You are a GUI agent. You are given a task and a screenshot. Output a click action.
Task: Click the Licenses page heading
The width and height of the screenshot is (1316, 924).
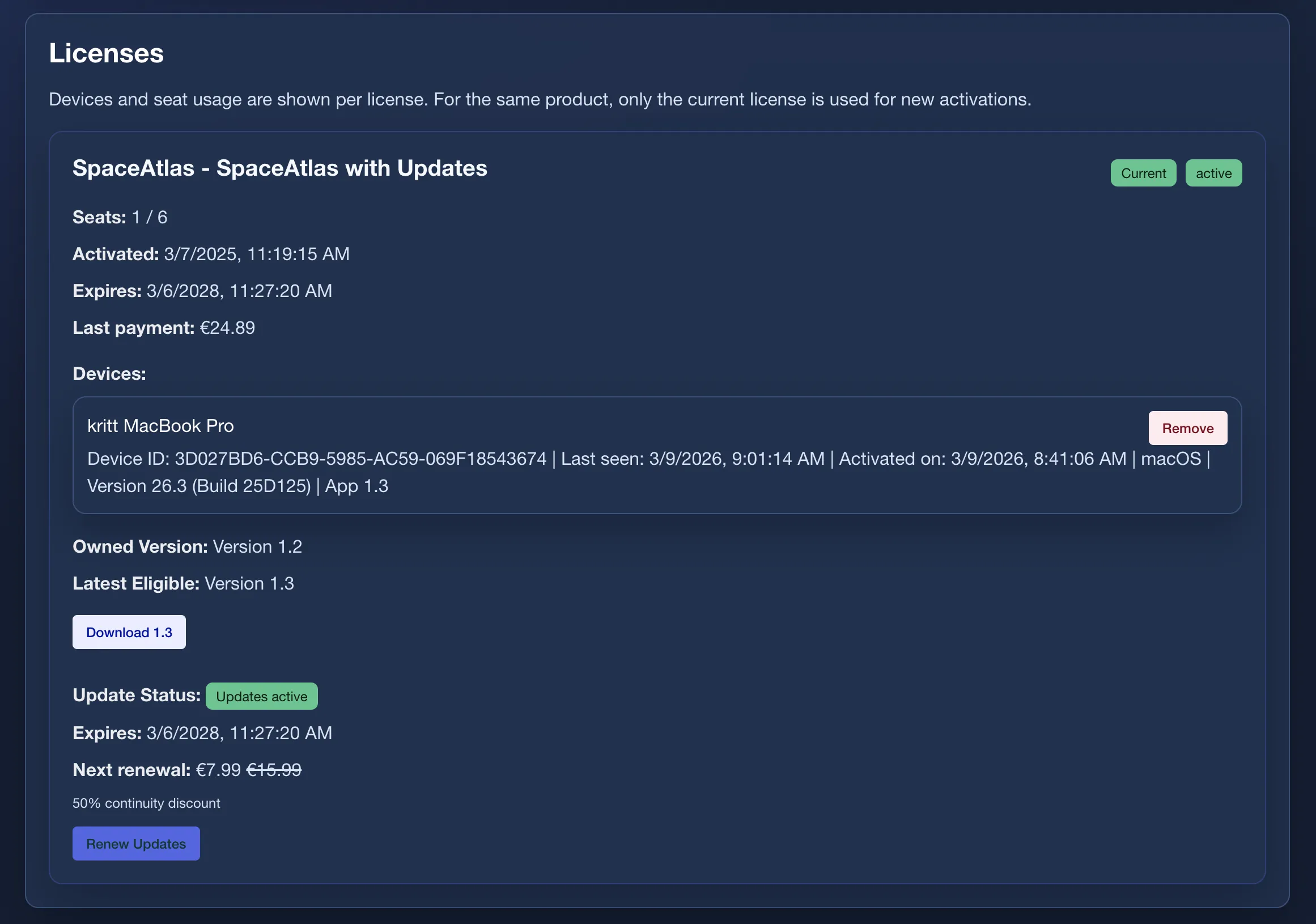(106, 53)
